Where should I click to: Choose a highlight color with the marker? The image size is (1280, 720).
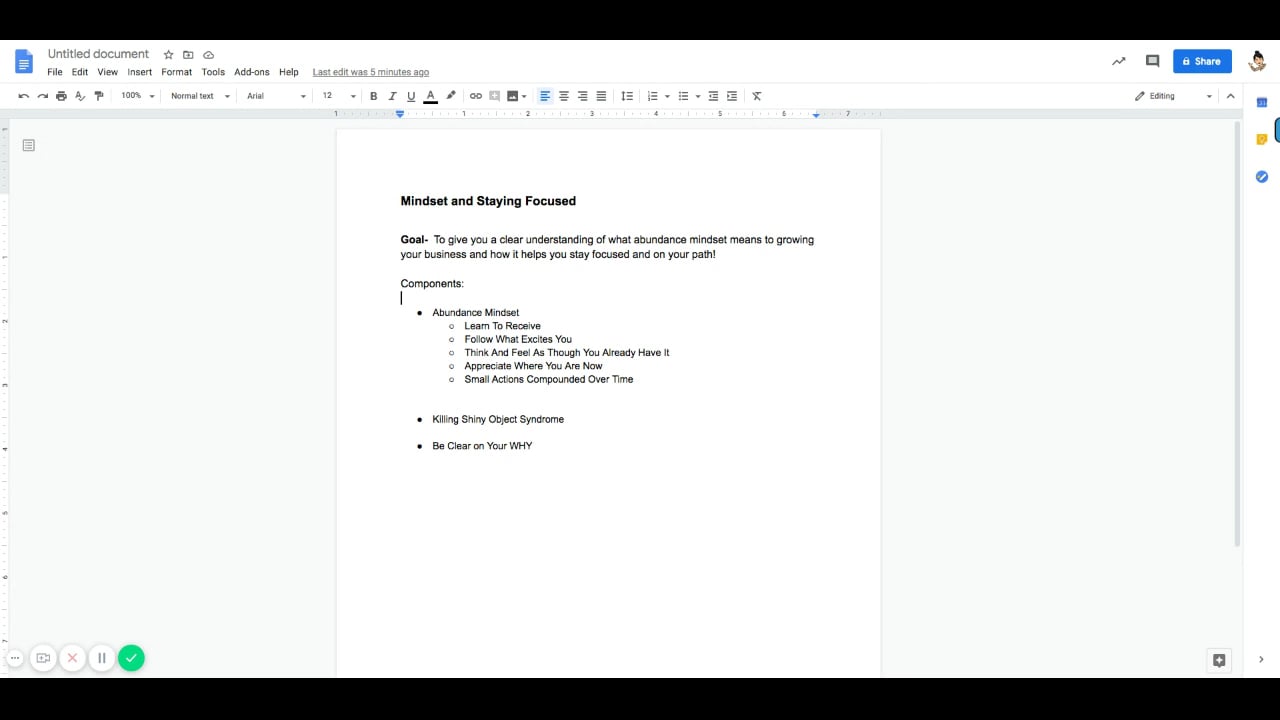[x=451, y=96]
